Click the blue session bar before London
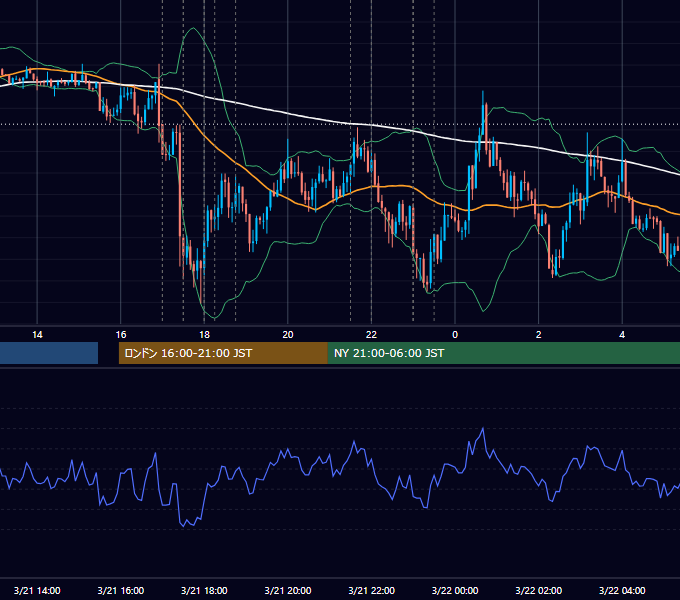 (x=49, y=353)
